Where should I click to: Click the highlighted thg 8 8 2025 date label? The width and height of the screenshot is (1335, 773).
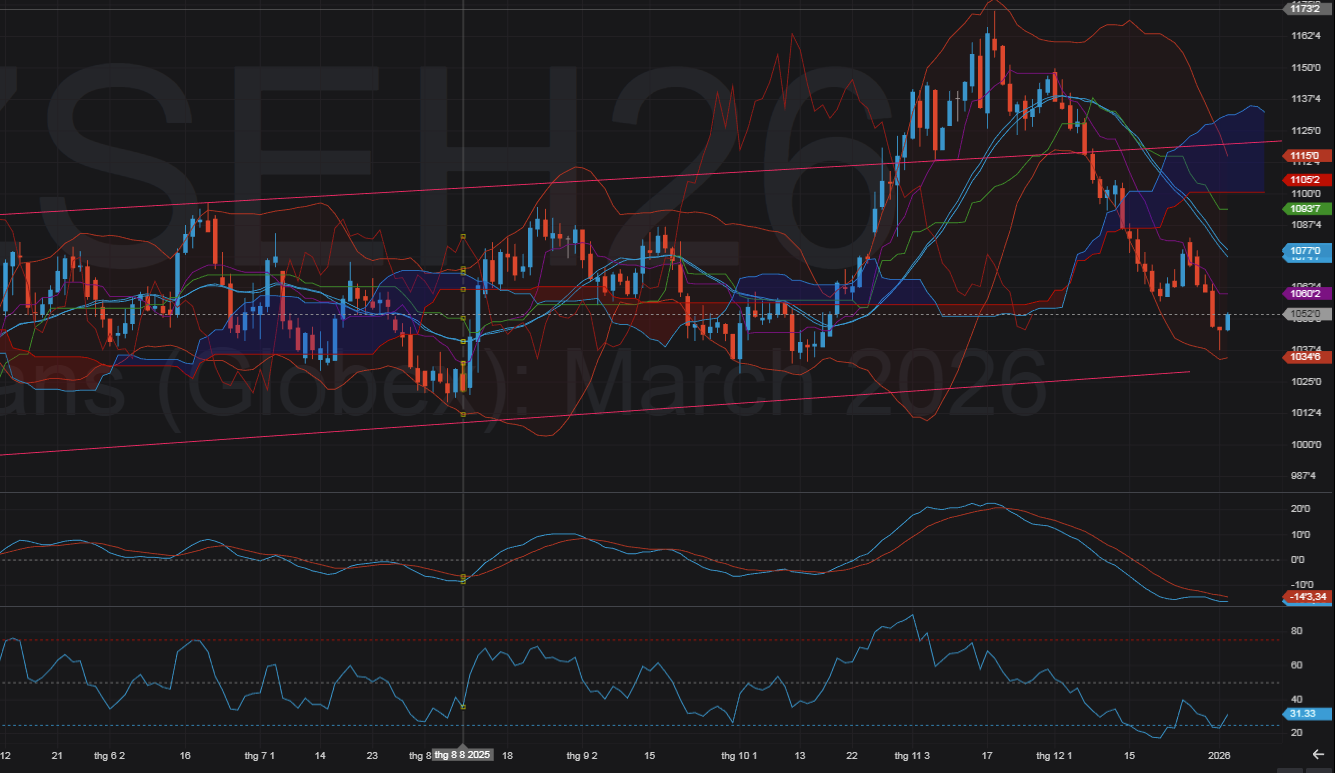coord(462,755)
